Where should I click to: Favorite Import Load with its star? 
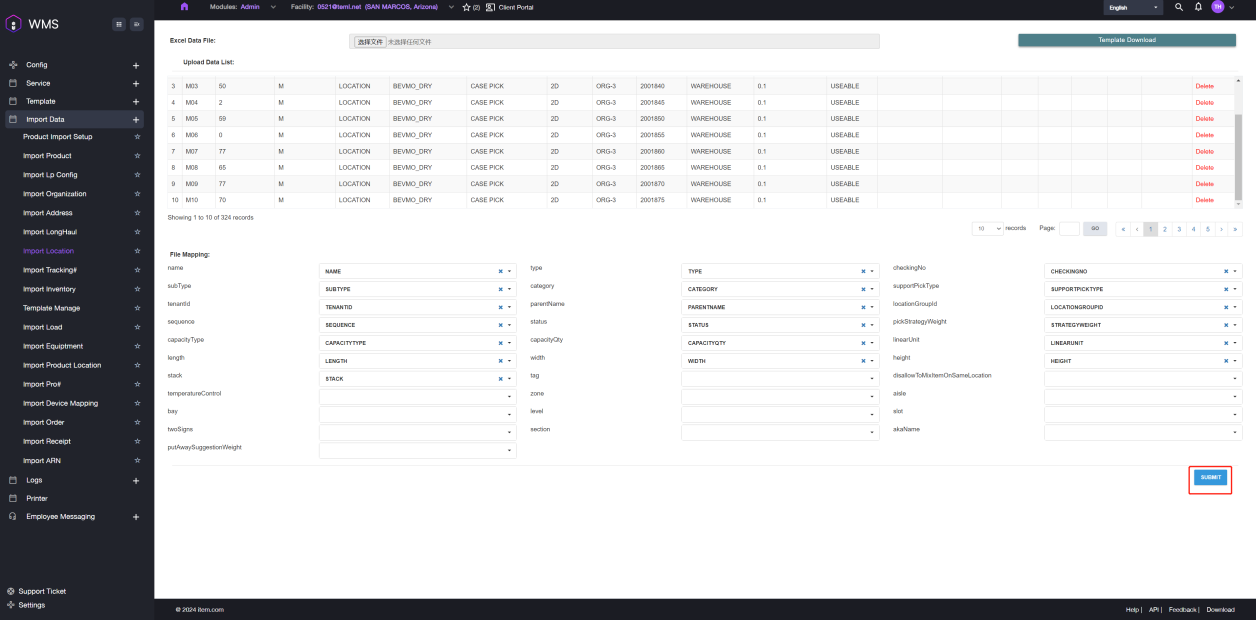click(x=138, y=327)
